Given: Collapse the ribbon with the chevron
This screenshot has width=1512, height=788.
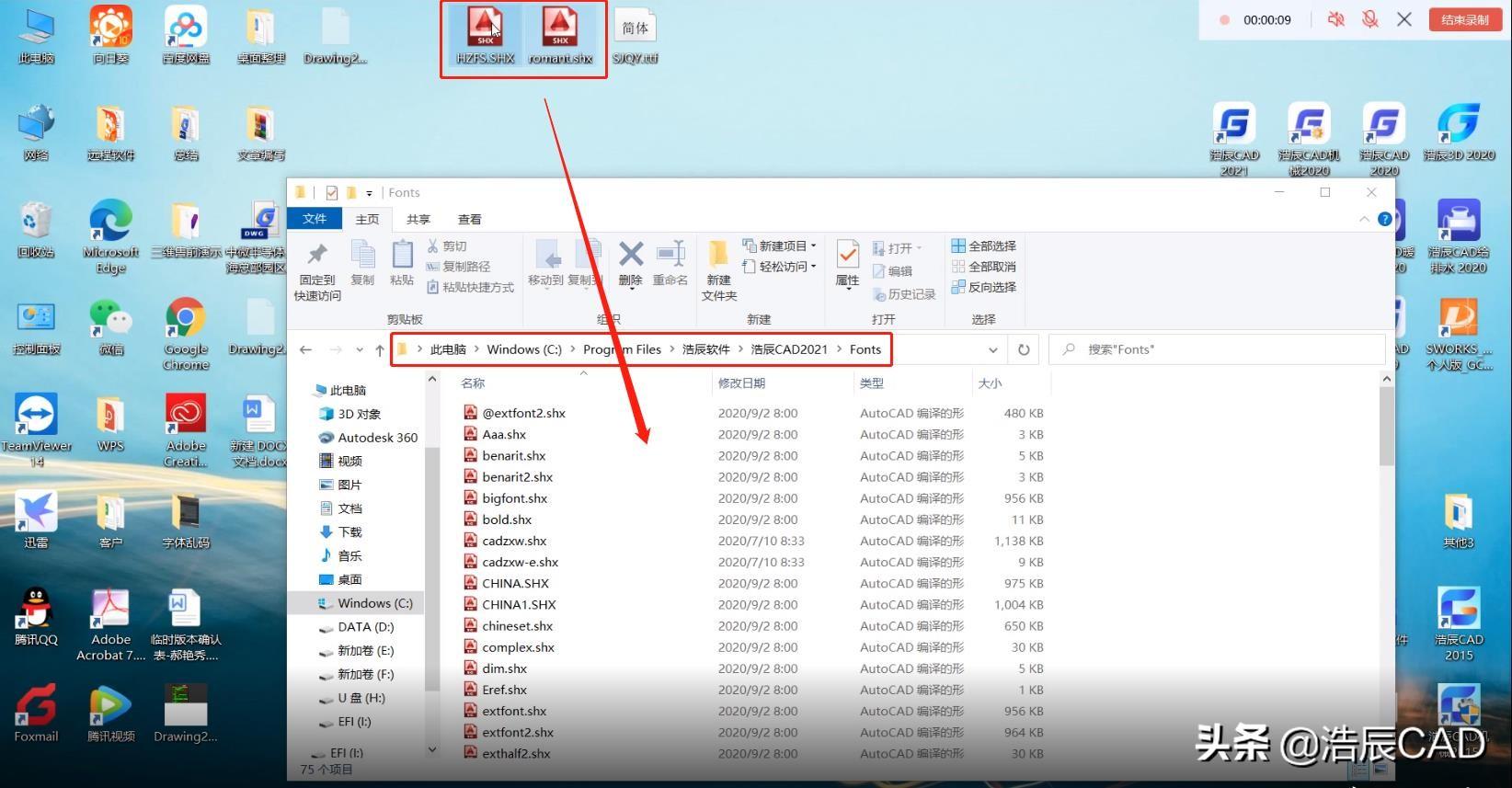Looking at the screenshot, I should tap(1364, 219).
